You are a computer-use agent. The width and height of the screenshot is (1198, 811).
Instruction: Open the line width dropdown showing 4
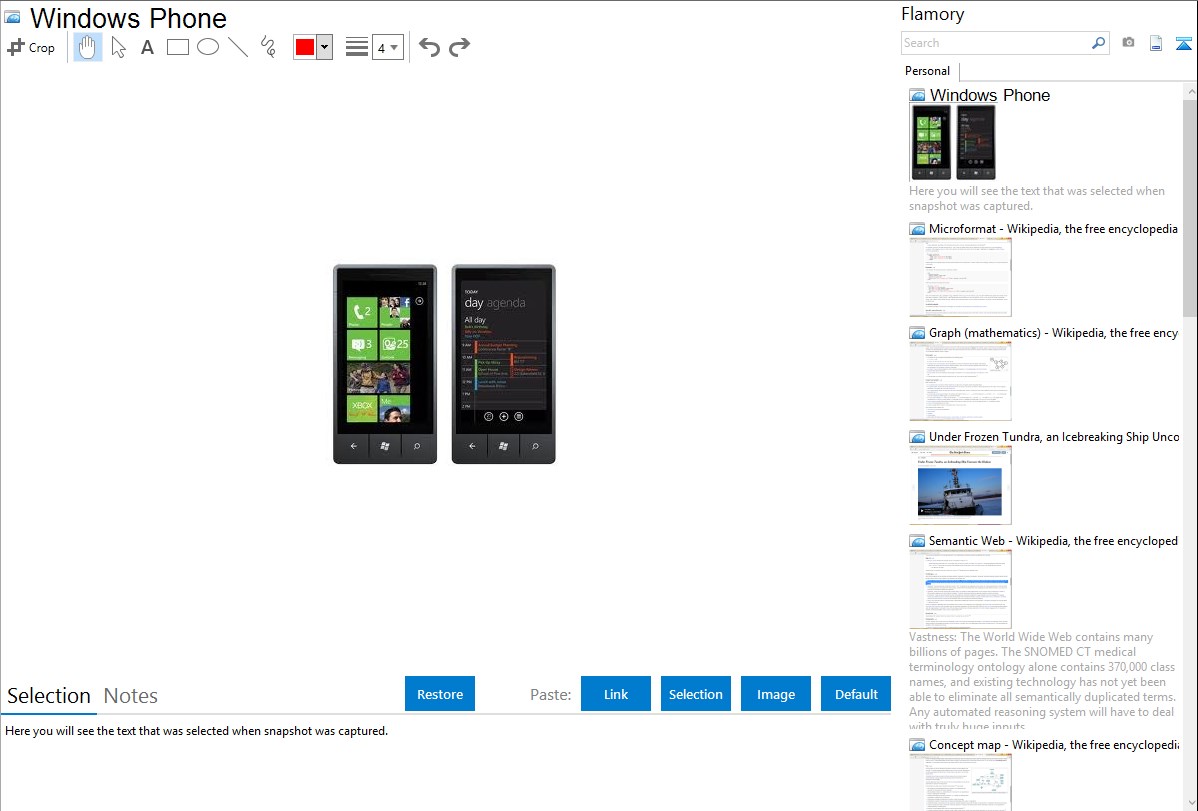click(387, 47)
